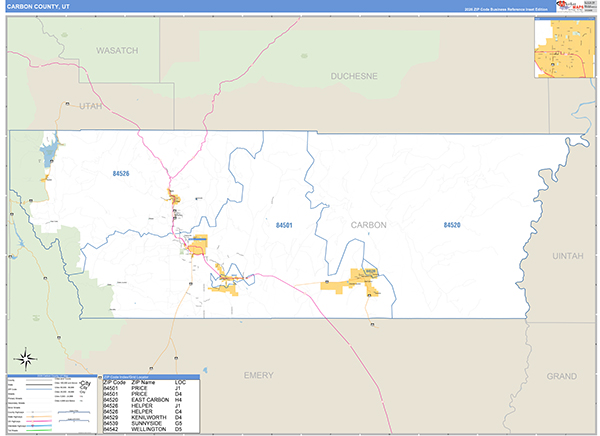Click the 84520 ZIP label on map

coord(452,225)
